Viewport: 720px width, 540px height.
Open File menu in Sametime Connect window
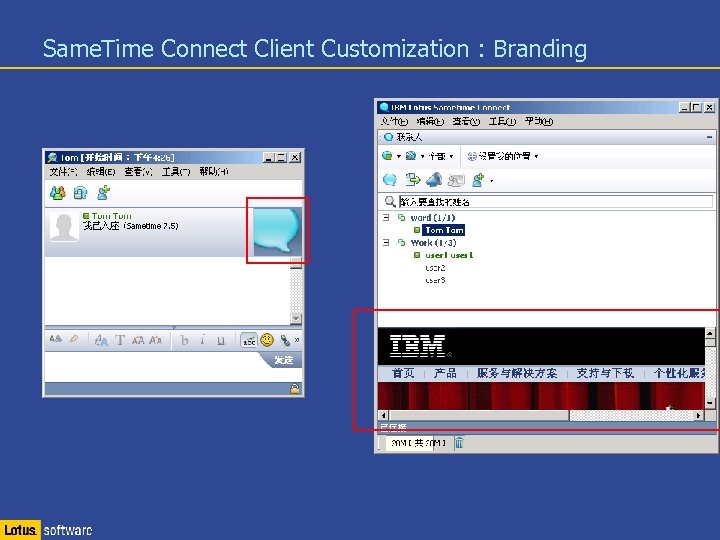(394, 121)
